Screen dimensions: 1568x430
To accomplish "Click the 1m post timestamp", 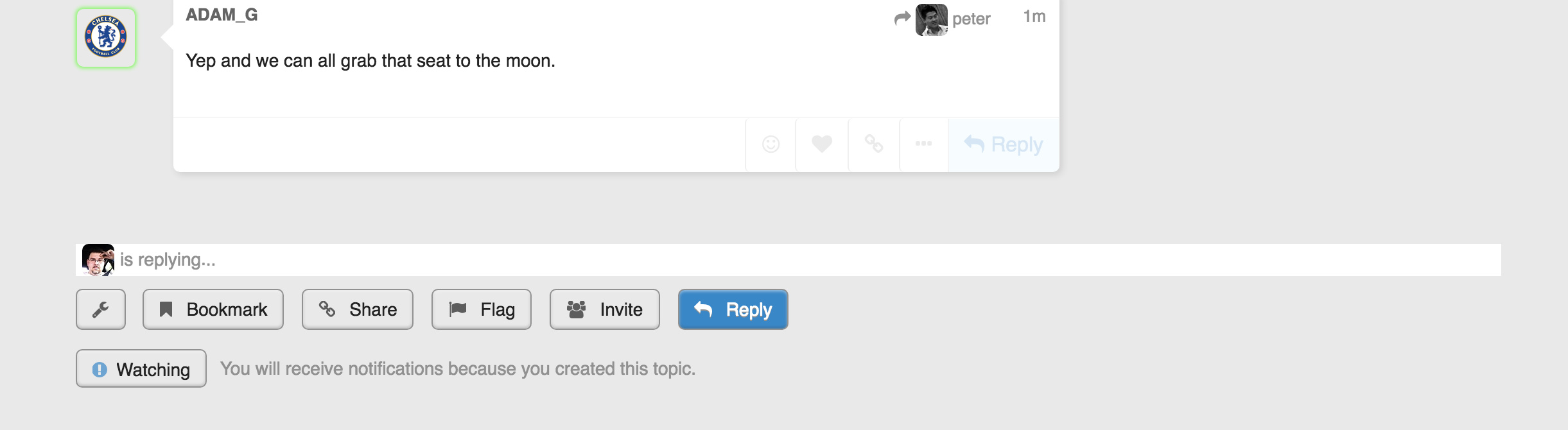I will coord(1034,17).
